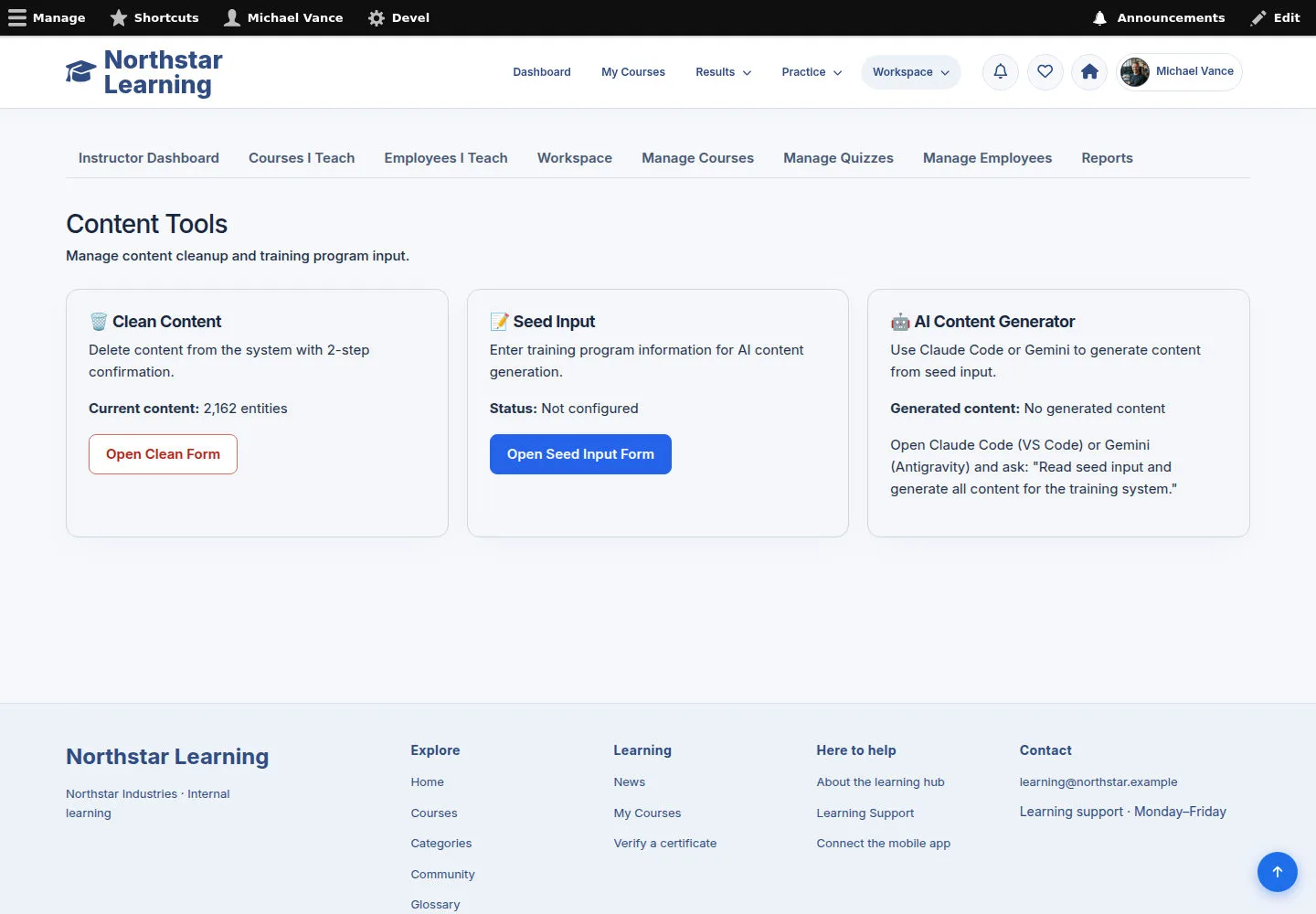Open My Courses in the footer
Viewport: 1316px width, 914px height.
[x=648, y=813]
